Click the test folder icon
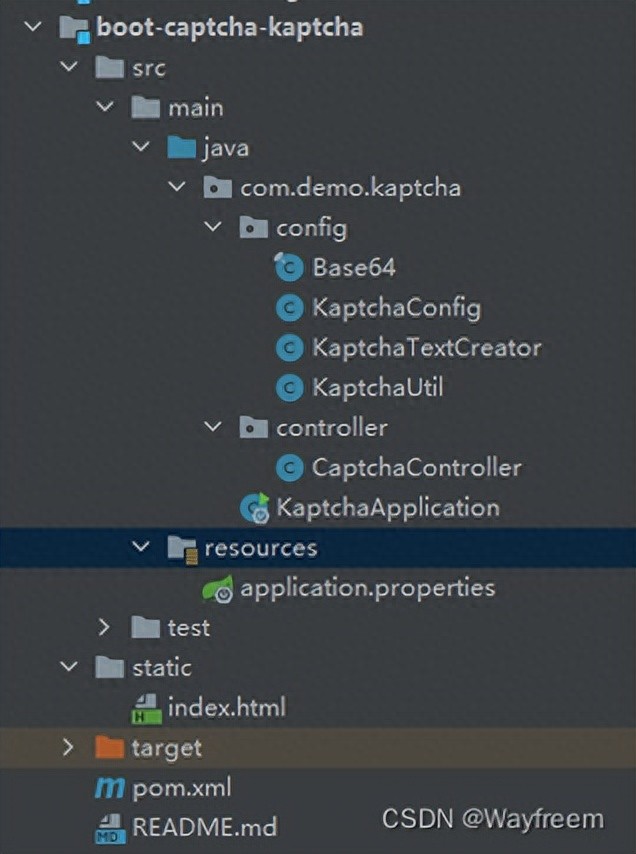This screenshot has width=636, height=854. pos(145,627)
